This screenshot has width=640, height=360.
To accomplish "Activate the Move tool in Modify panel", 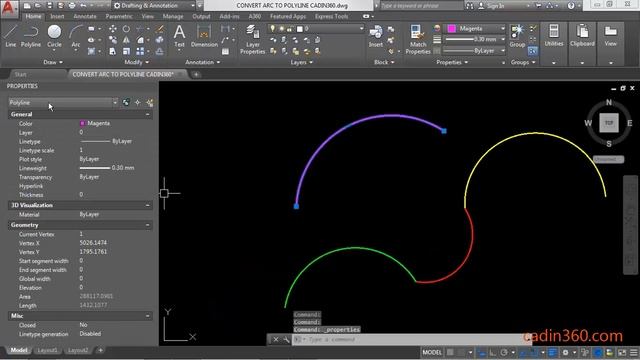I will point(113,29).
